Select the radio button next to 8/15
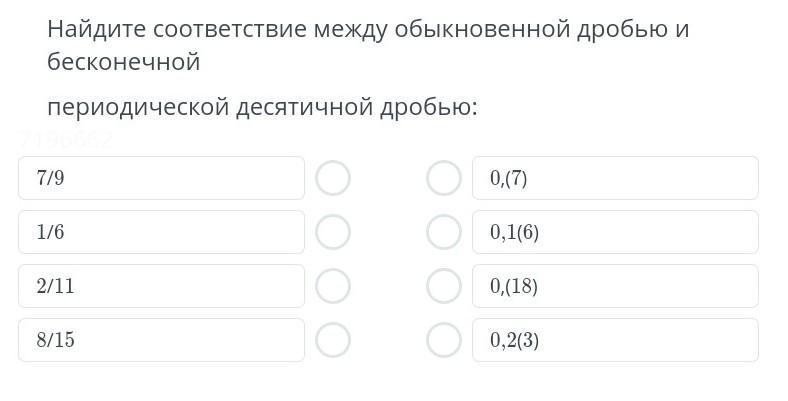788x401 pixels. point(333,341)
